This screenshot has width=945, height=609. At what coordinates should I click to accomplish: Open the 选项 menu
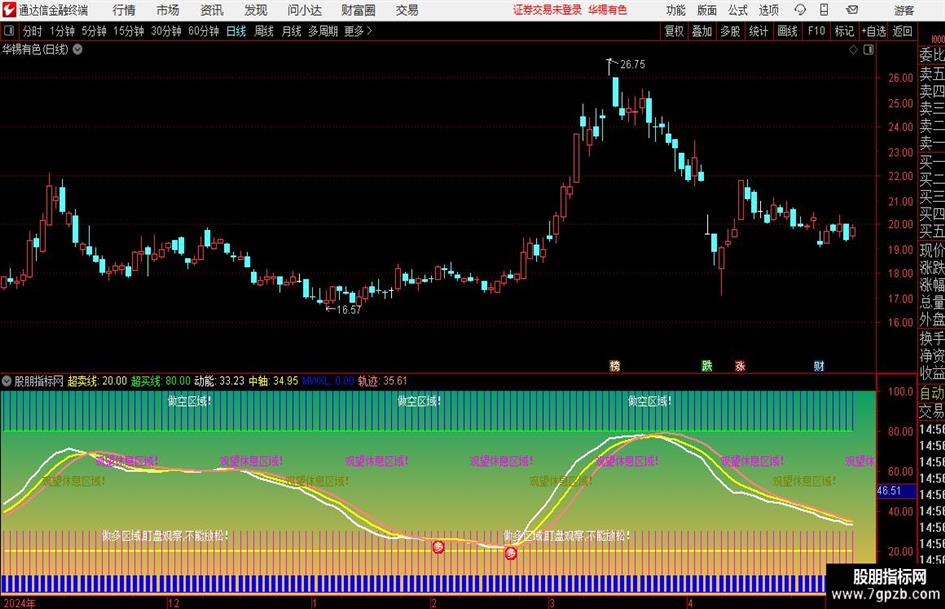click(x=768, y=10)
